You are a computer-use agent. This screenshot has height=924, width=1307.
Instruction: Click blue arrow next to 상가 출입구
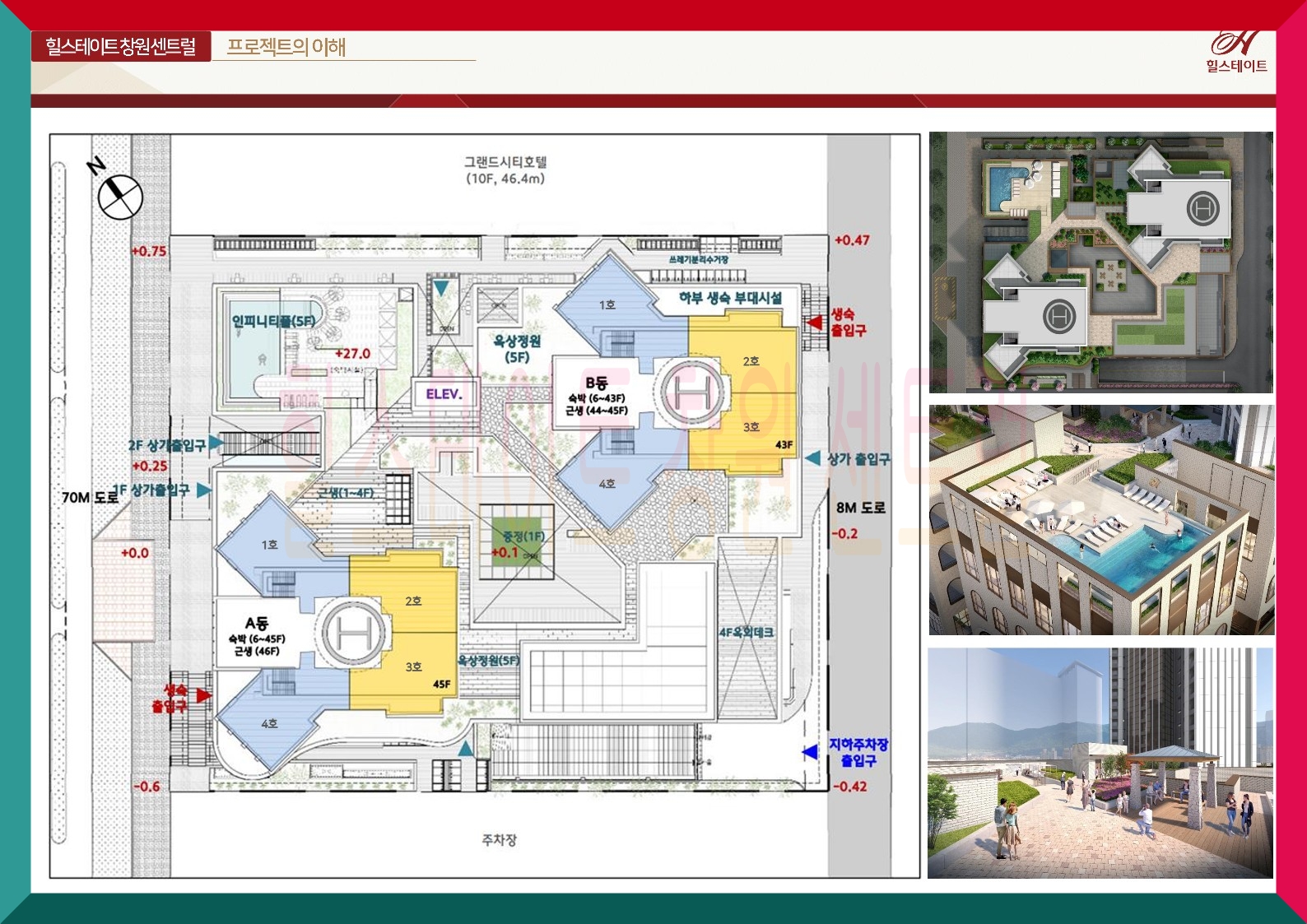812,457
